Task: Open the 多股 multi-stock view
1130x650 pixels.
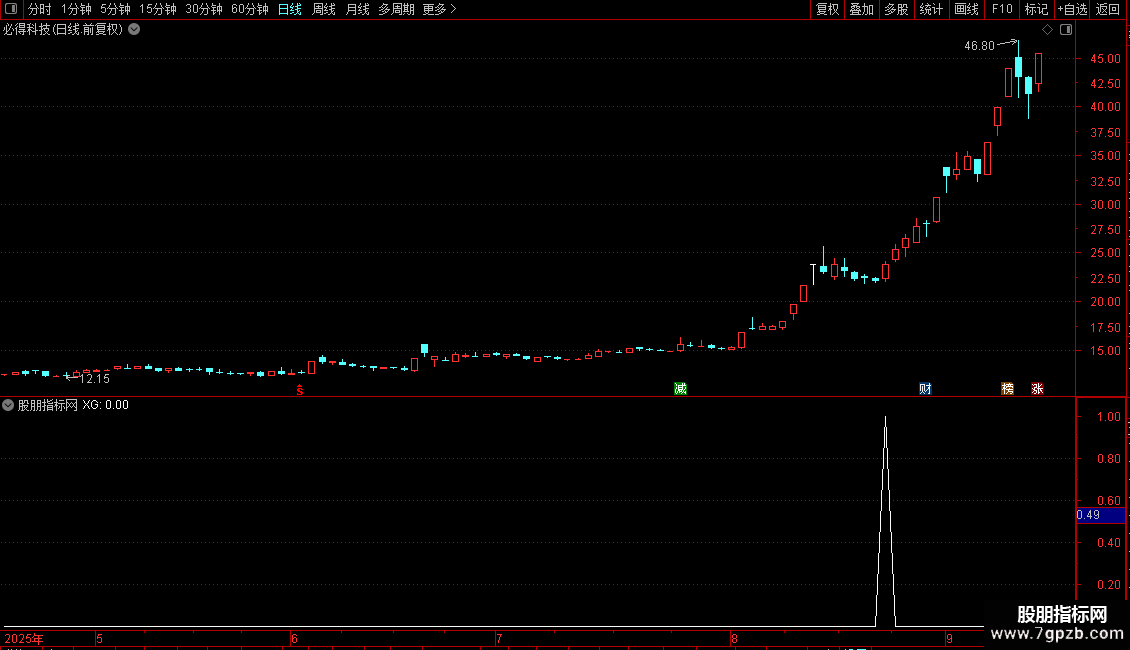Action: point(896,9)
